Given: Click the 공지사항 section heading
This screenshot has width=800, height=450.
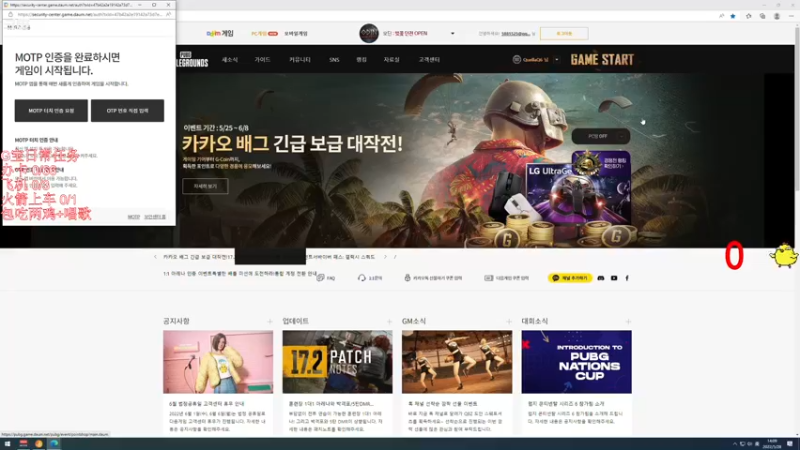Looking at the screenshot, I should click(176, 321).
